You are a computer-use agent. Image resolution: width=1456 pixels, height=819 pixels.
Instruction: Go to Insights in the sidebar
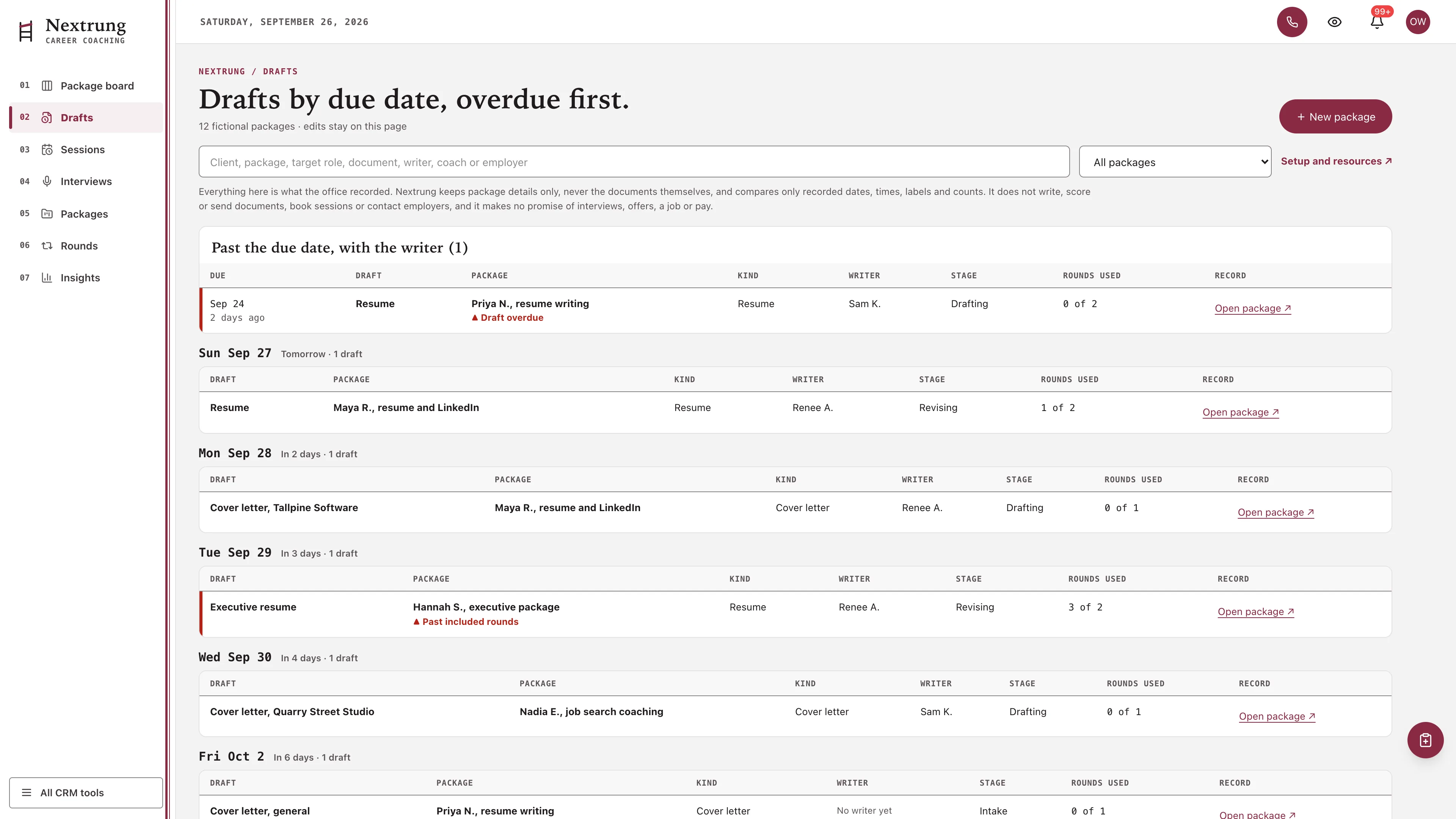click(x=86, y=278)
